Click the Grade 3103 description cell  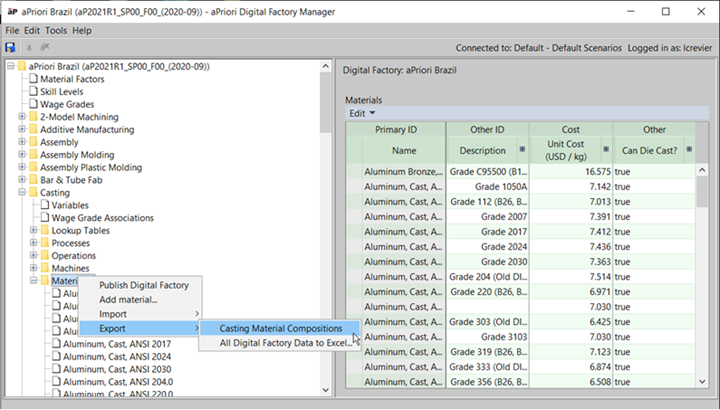pos(487,337)
